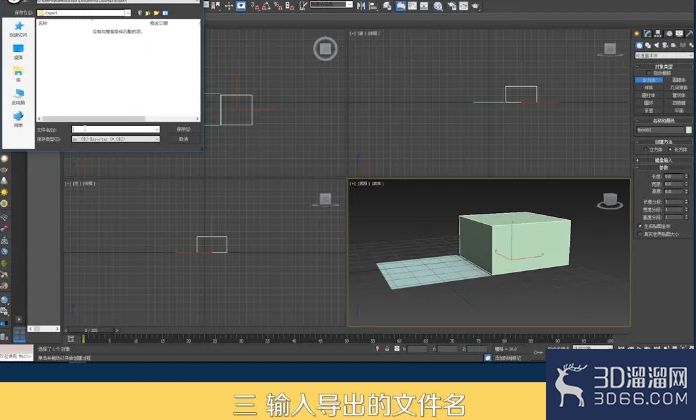
Task: Open the Material Editor from the toolbar
Action: pyautogui.click(x=438, y=6)
